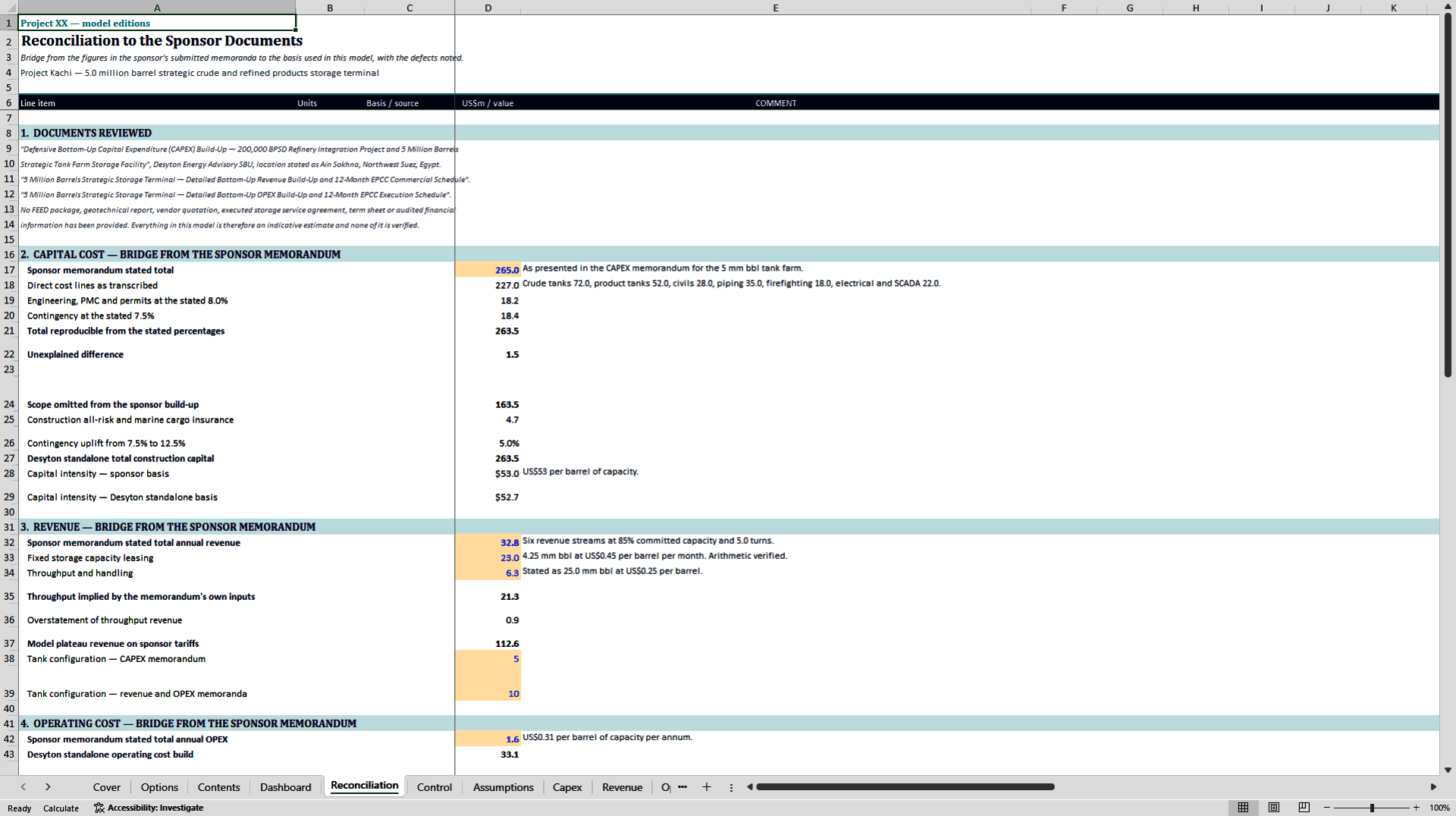
Task: Click stated annual revenue value 32.8
Action: 488,542
